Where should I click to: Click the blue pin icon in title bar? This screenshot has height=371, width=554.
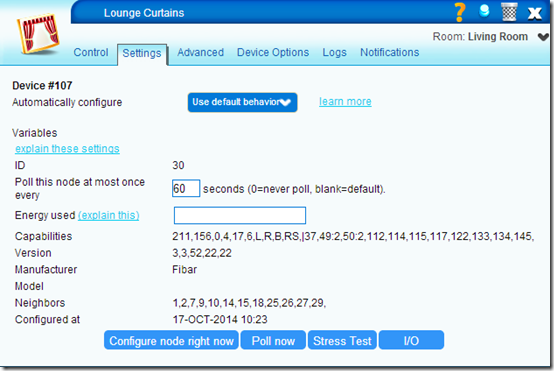tap(484, 11)
